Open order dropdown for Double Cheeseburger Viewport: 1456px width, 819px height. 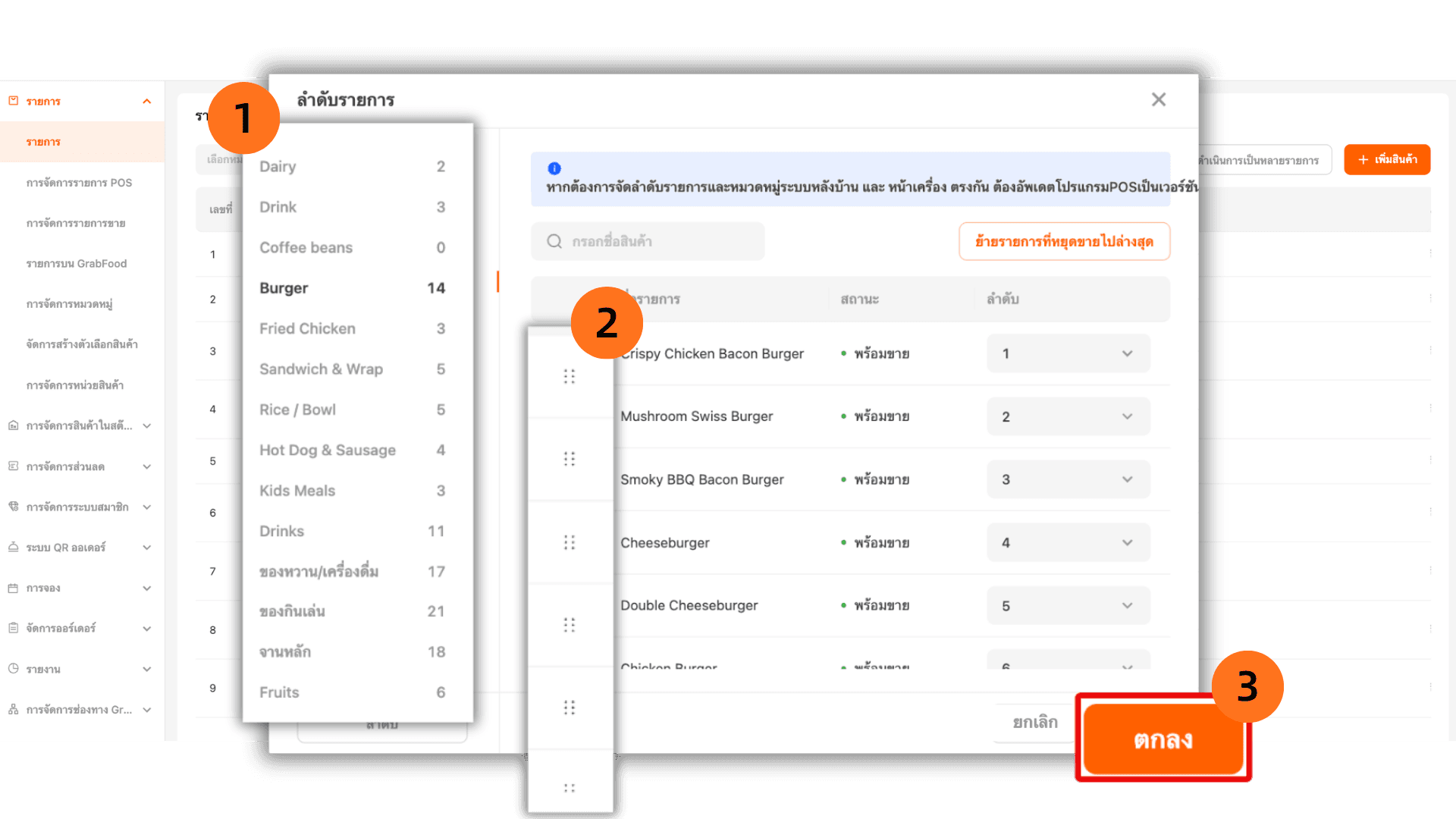coord(1068,605)
